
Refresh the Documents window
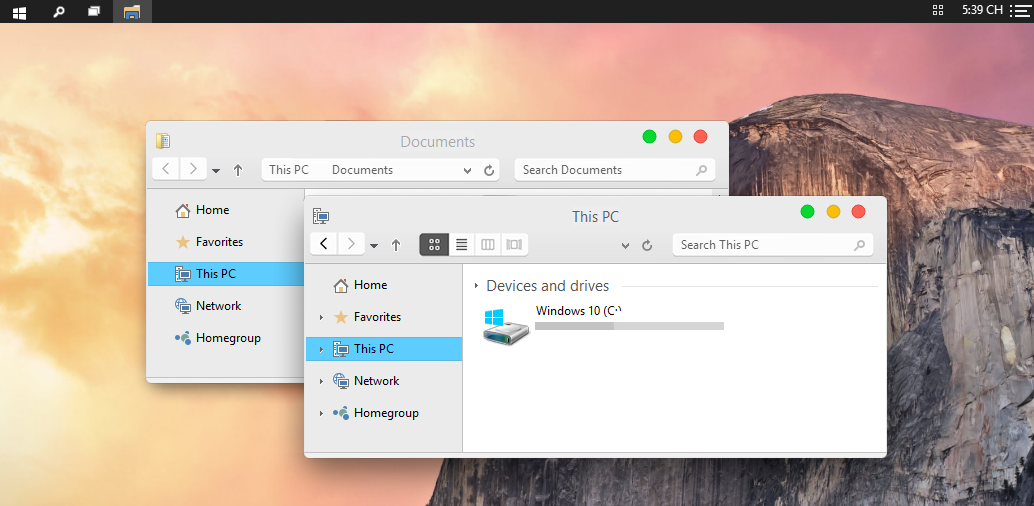(x=489, y=170)
